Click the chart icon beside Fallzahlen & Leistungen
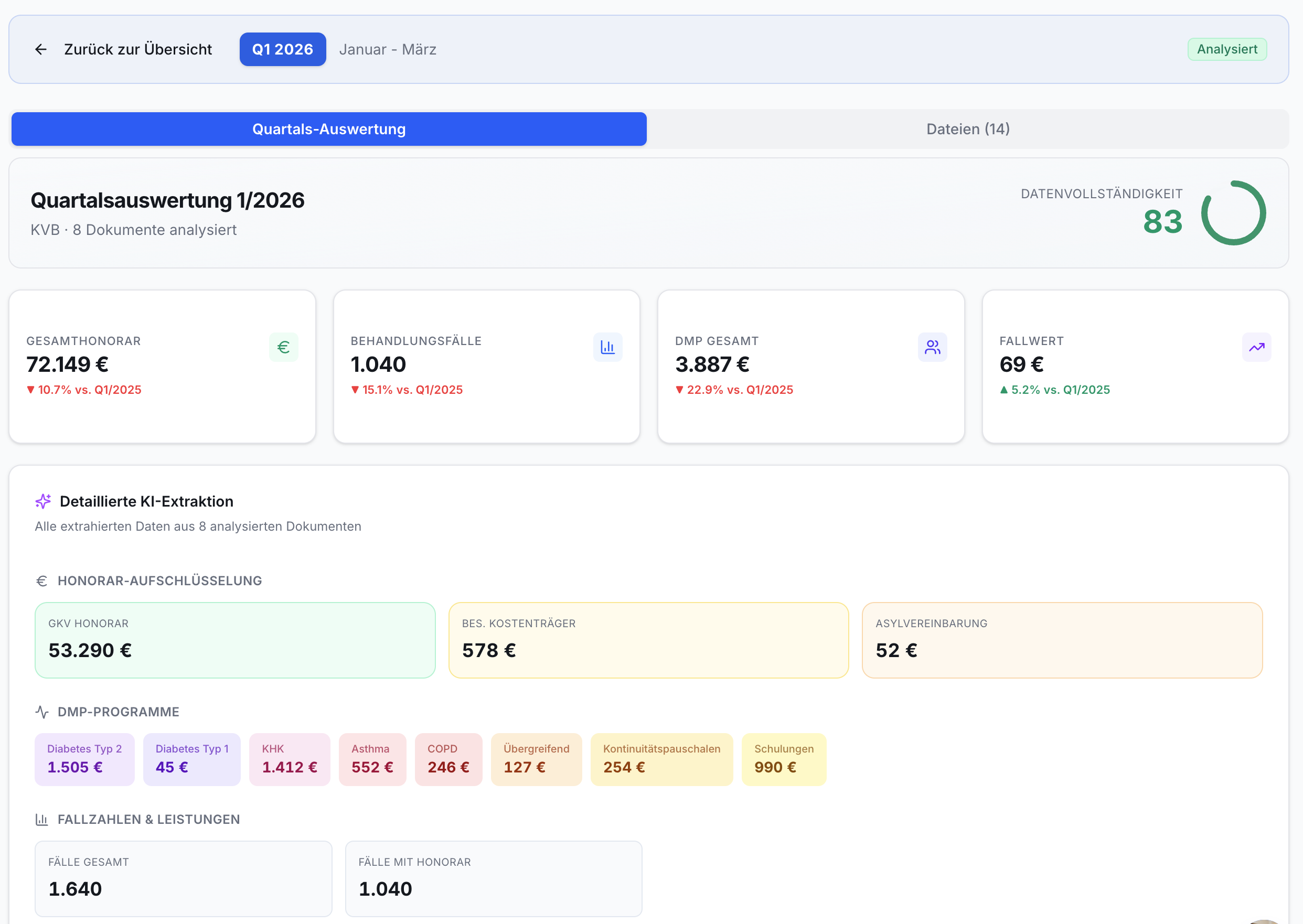The height and width of the screenshot is (924, 1303). pos(41,819)
